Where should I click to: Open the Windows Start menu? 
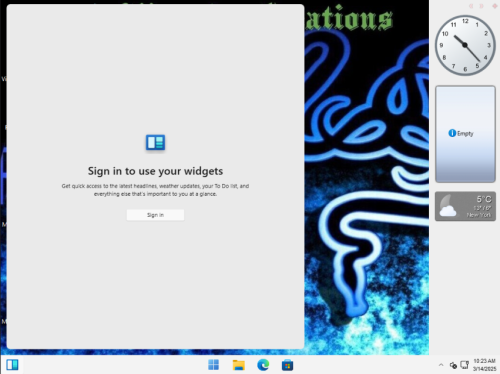pyautogui.click(x=214, y=365)
